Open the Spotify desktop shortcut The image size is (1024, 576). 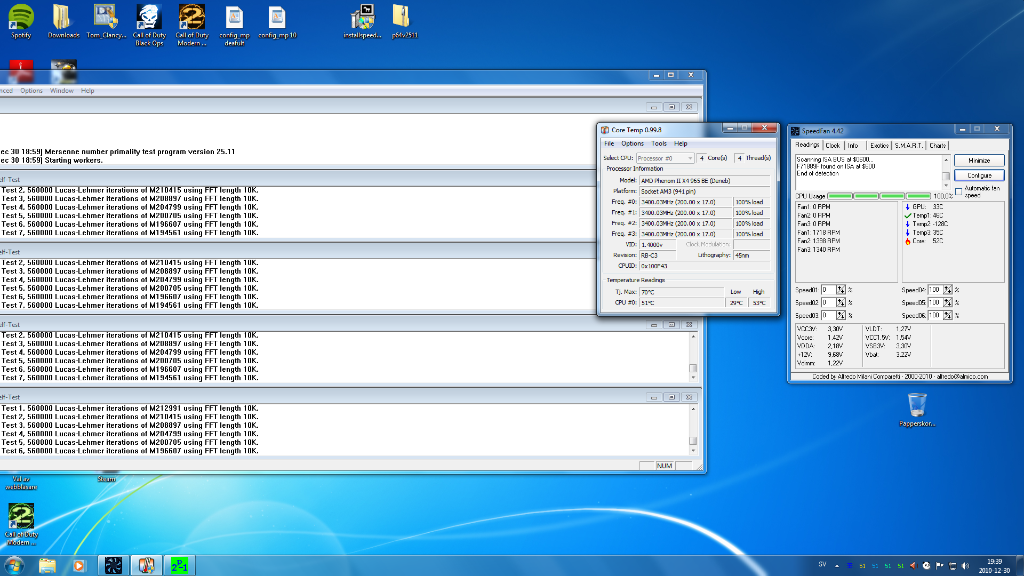click(x=20, y=18)
